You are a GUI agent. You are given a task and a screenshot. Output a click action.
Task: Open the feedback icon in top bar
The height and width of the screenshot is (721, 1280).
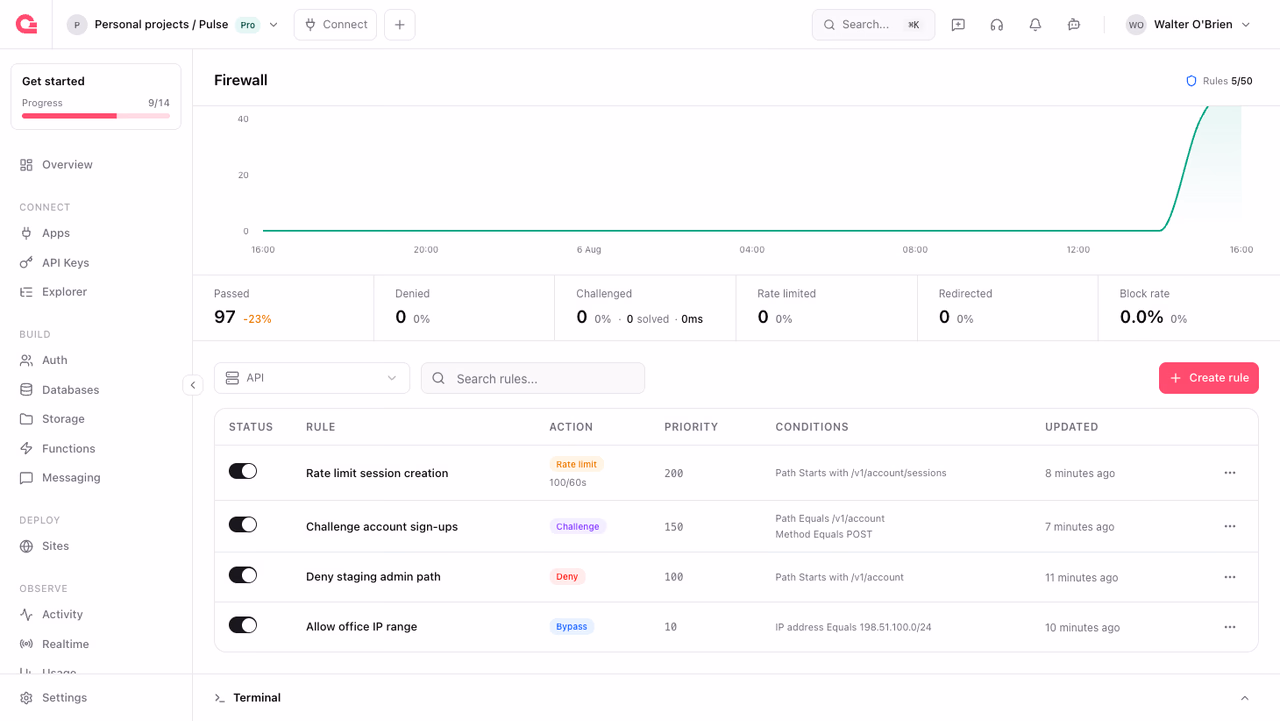click(958, 25)
